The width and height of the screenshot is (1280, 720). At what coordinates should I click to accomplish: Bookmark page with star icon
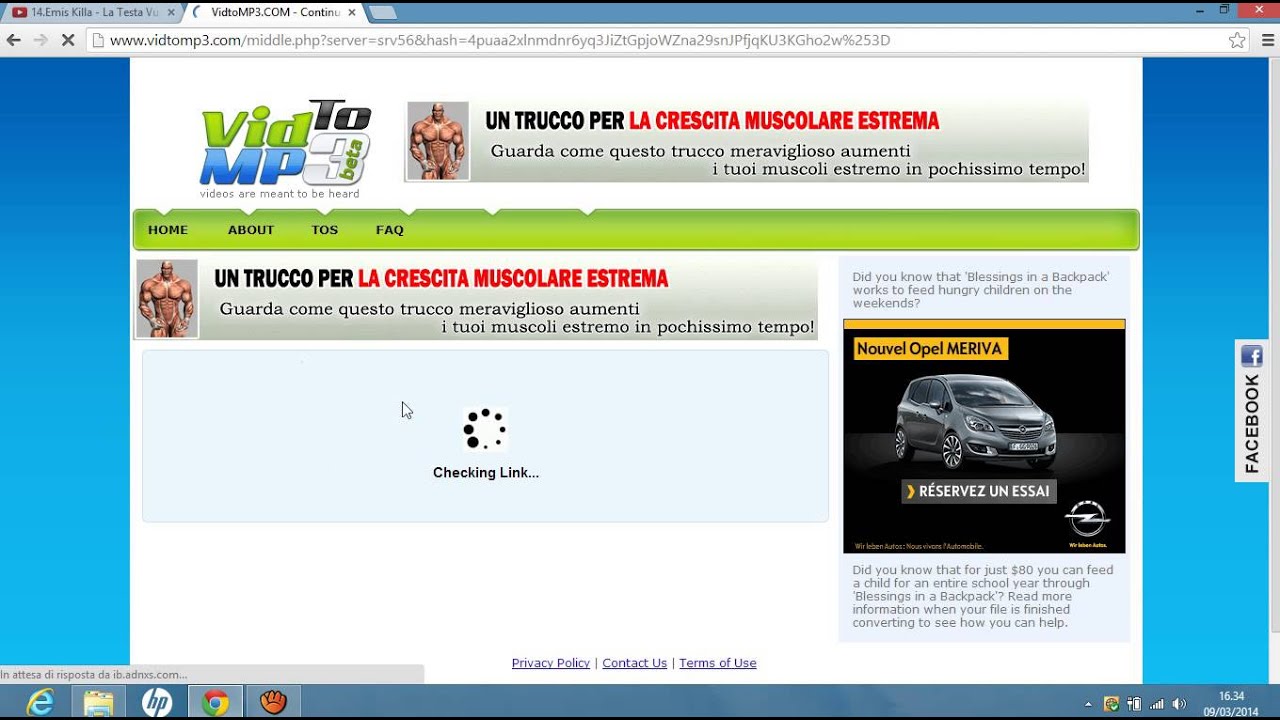click(x=1237, y=41)
